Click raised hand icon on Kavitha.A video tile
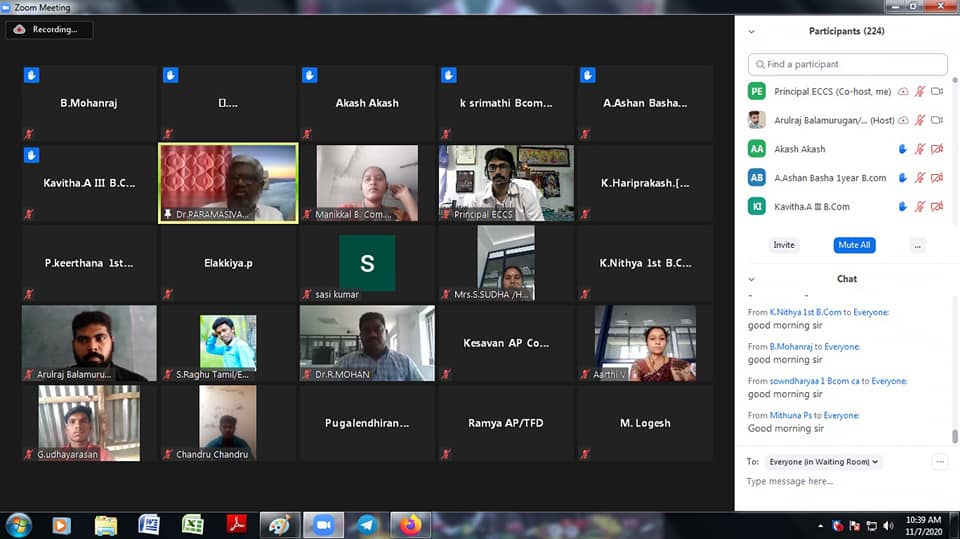Viewport: 960px width, 539px height. pyautogui.click(x=31, y=155)
